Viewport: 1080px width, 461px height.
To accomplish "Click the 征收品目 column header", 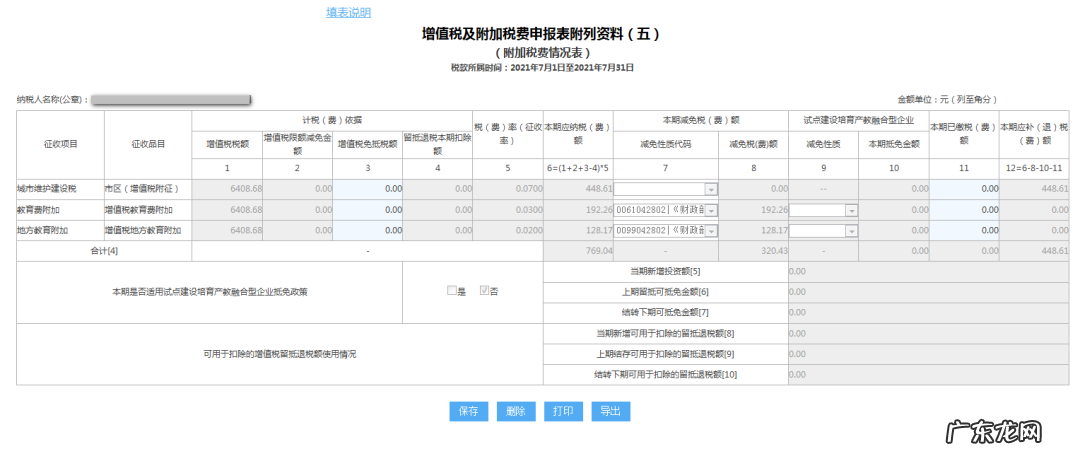I will pyautogui.click(x=148, y=144).
